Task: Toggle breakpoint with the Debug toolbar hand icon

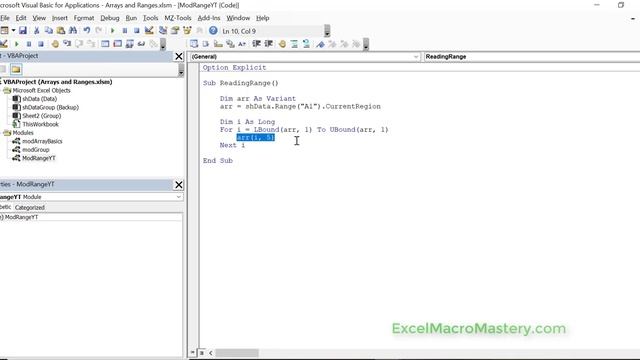Action: 55,44
